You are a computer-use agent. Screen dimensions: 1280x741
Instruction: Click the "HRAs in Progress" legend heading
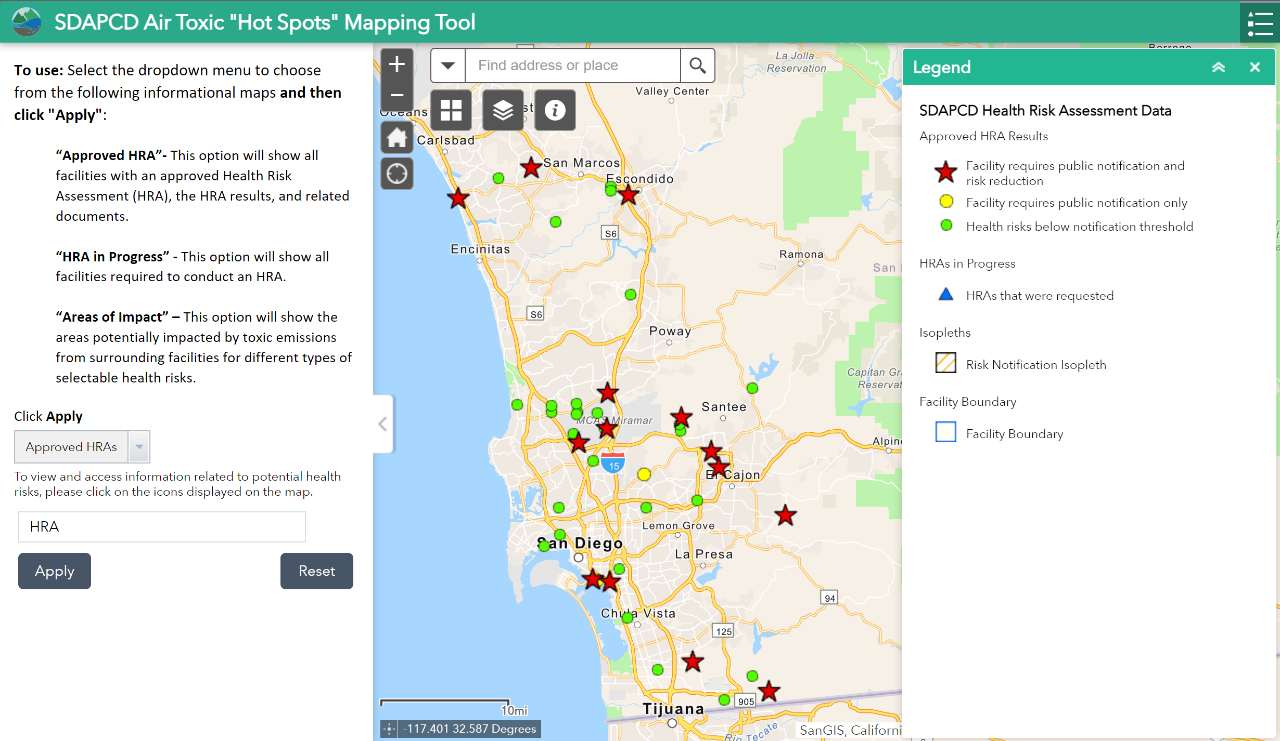pyautogui.click(x=967, y=264)
